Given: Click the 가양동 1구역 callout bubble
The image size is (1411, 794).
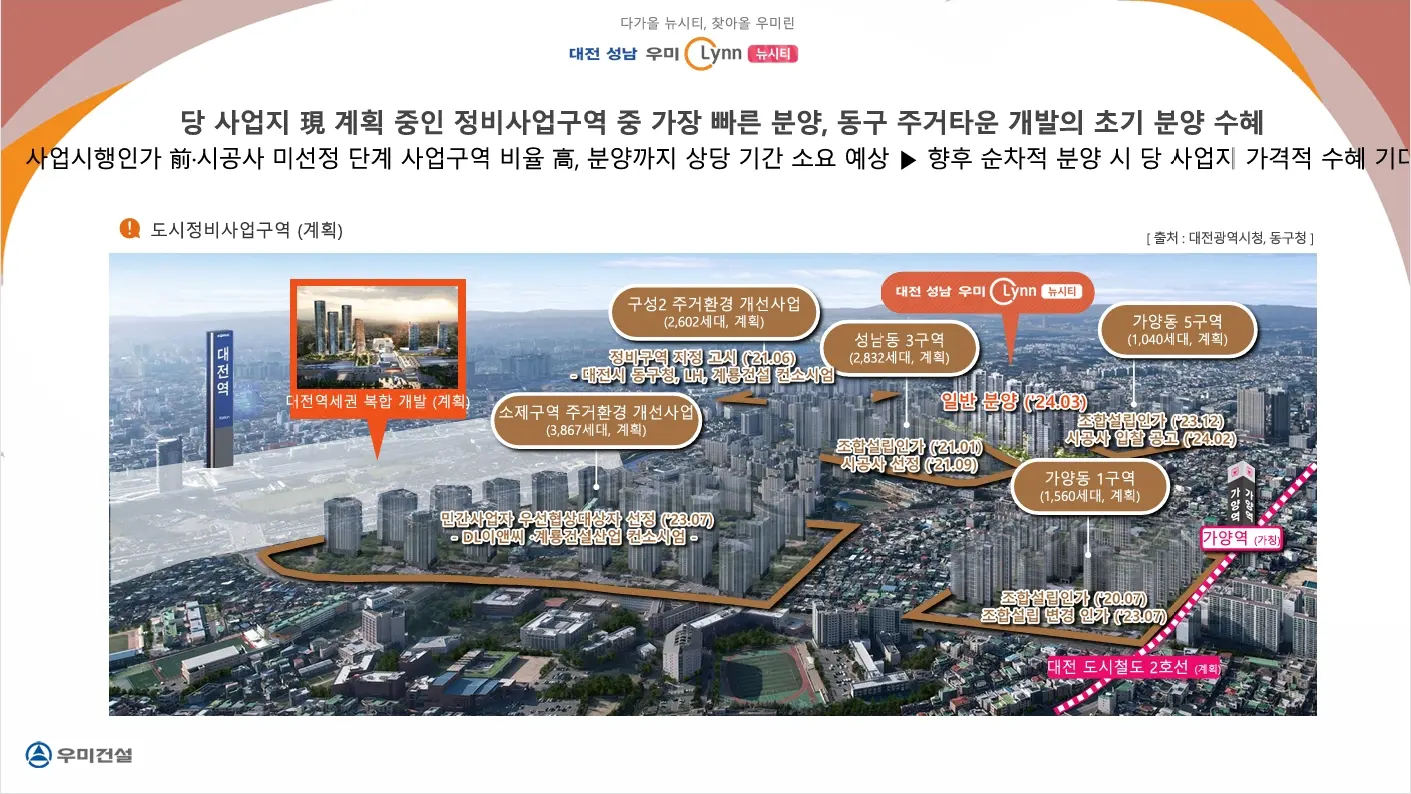Looking at the screenshot, I should pos(1089,487).
